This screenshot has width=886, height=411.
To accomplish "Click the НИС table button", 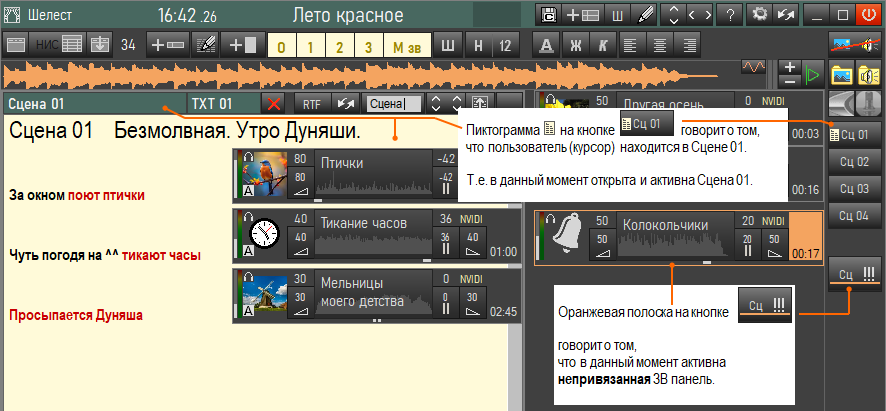I will point(59,45).
